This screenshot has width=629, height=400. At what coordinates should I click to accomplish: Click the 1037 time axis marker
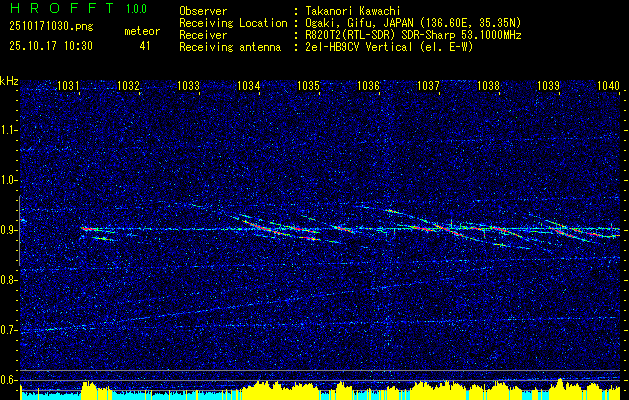(x=428, y=85)
